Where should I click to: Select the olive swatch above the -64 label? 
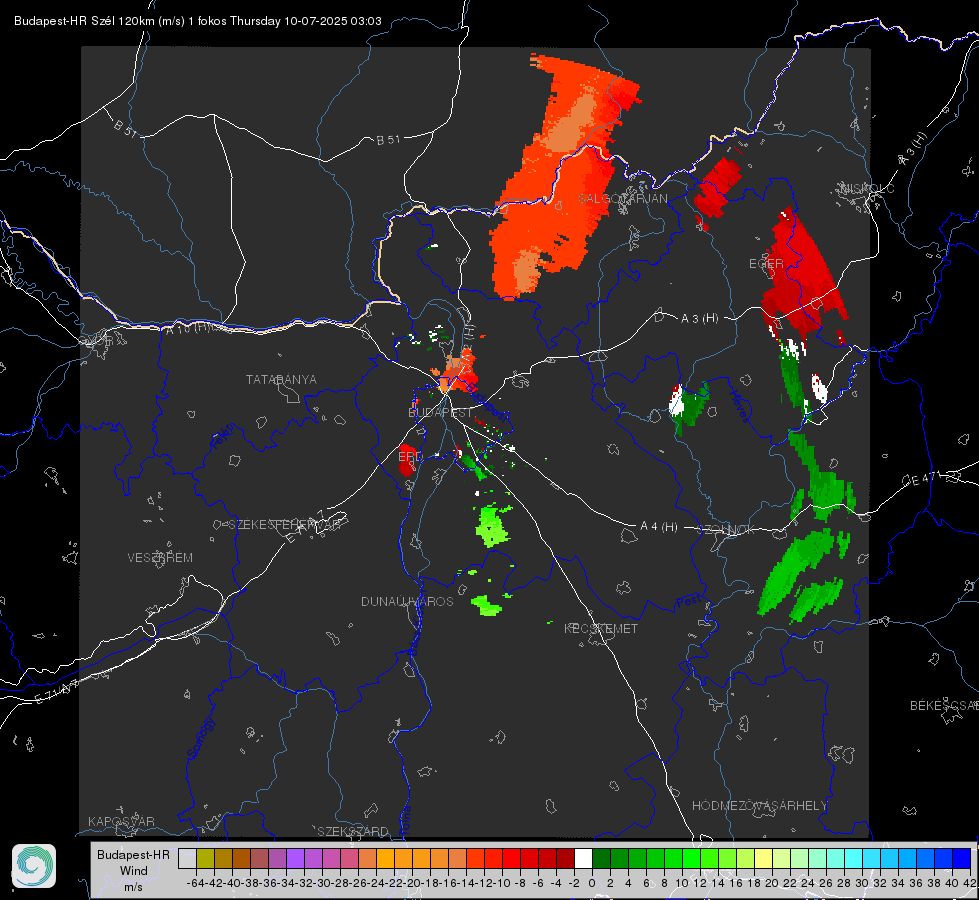coord(205,858)
